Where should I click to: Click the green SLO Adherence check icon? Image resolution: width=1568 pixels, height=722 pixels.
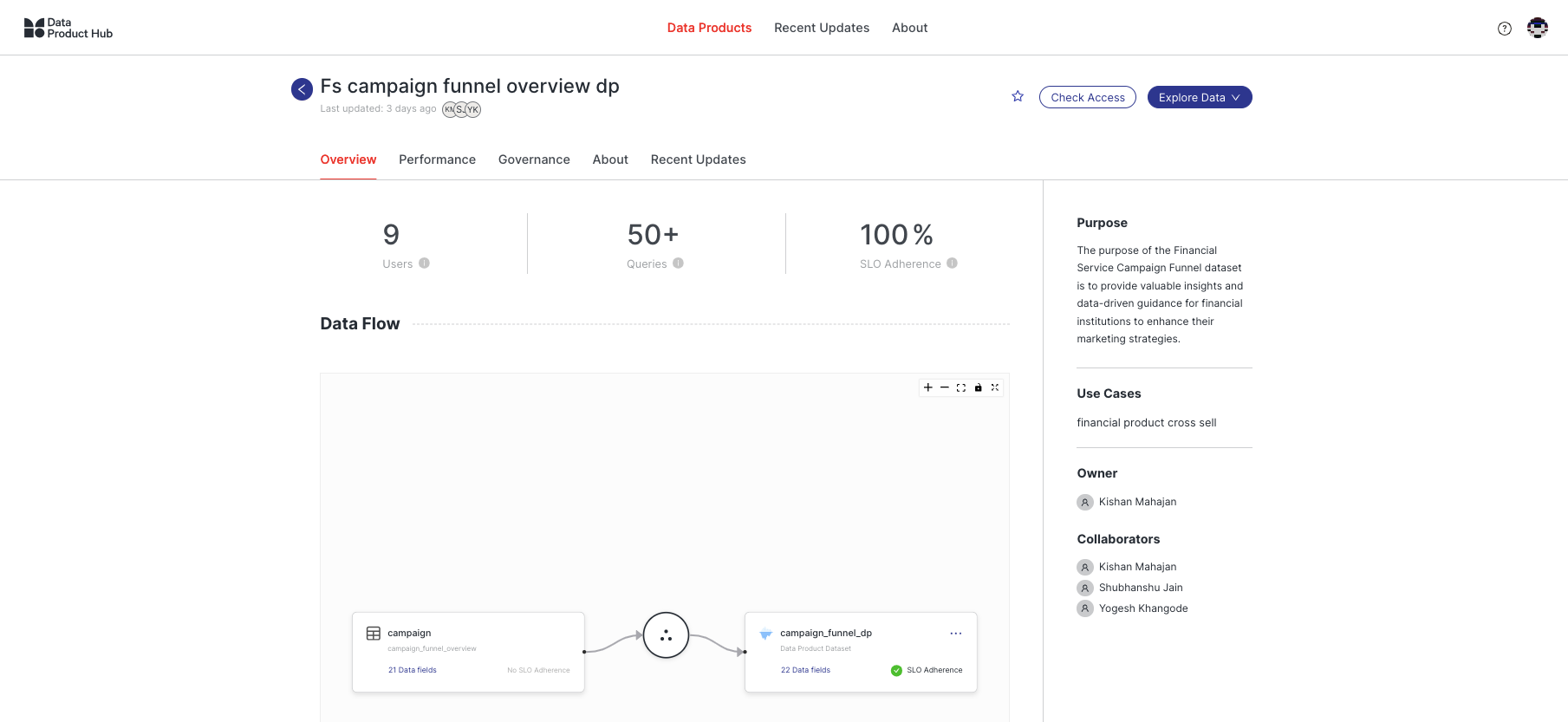tap(896, 670)
